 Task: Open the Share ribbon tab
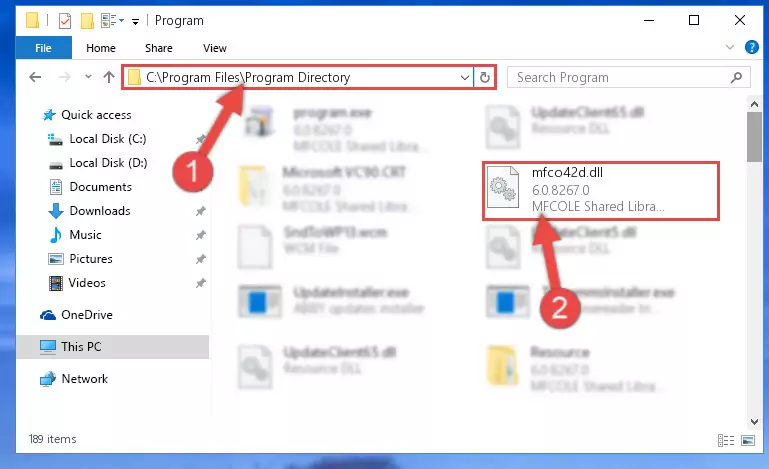click(x=158, y=48)
